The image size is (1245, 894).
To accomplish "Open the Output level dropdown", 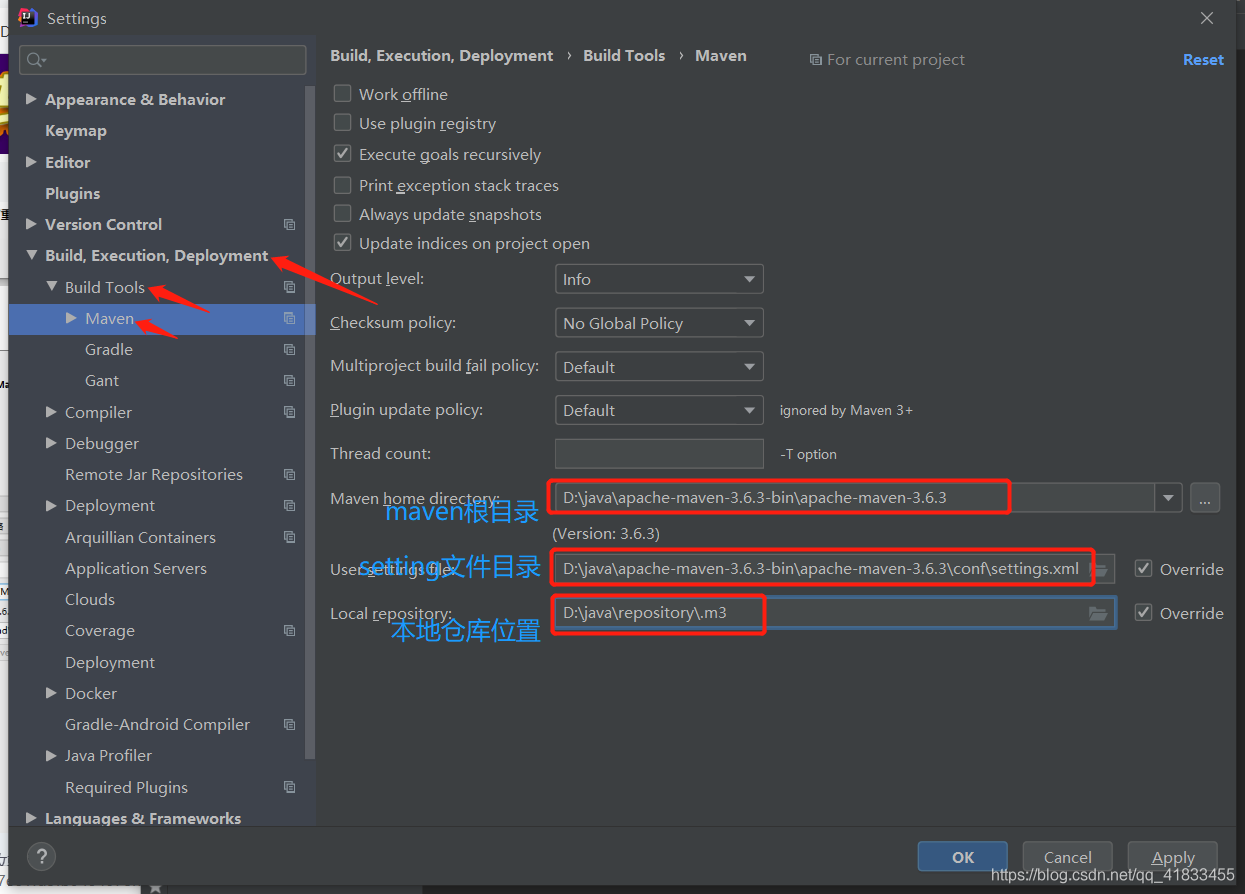I will 659,279.
